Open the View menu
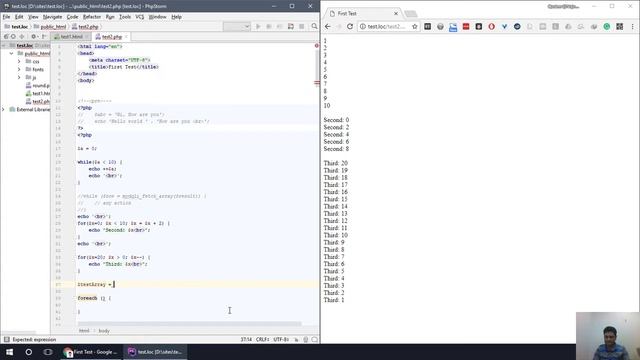This screenshot has width=640, height=360. click(33, 17)
